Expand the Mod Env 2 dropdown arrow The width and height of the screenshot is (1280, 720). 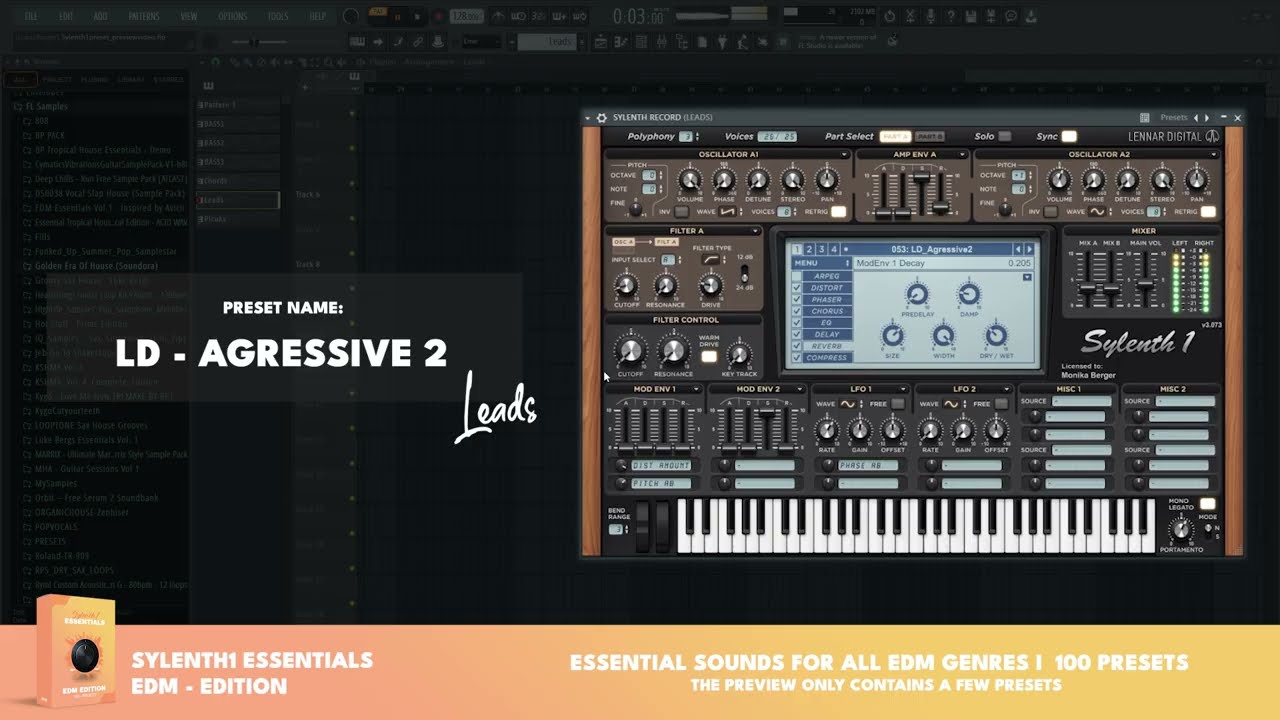coord(800,389)
